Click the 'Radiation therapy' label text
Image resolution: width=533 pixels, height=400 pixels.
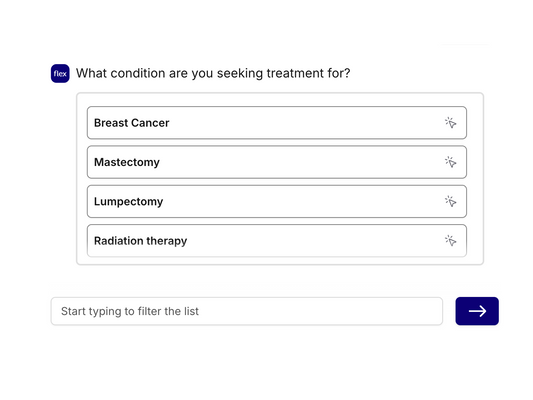(140, 241)
